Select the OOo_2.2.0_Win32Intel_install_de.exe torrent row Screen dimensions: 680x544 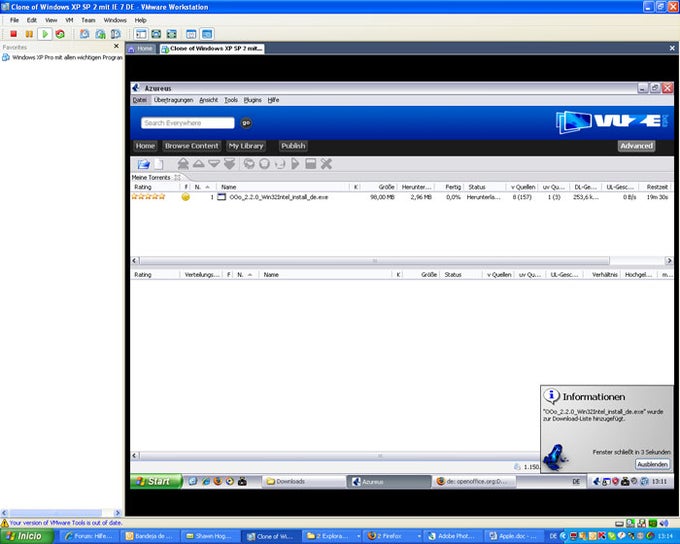point(401,197)
